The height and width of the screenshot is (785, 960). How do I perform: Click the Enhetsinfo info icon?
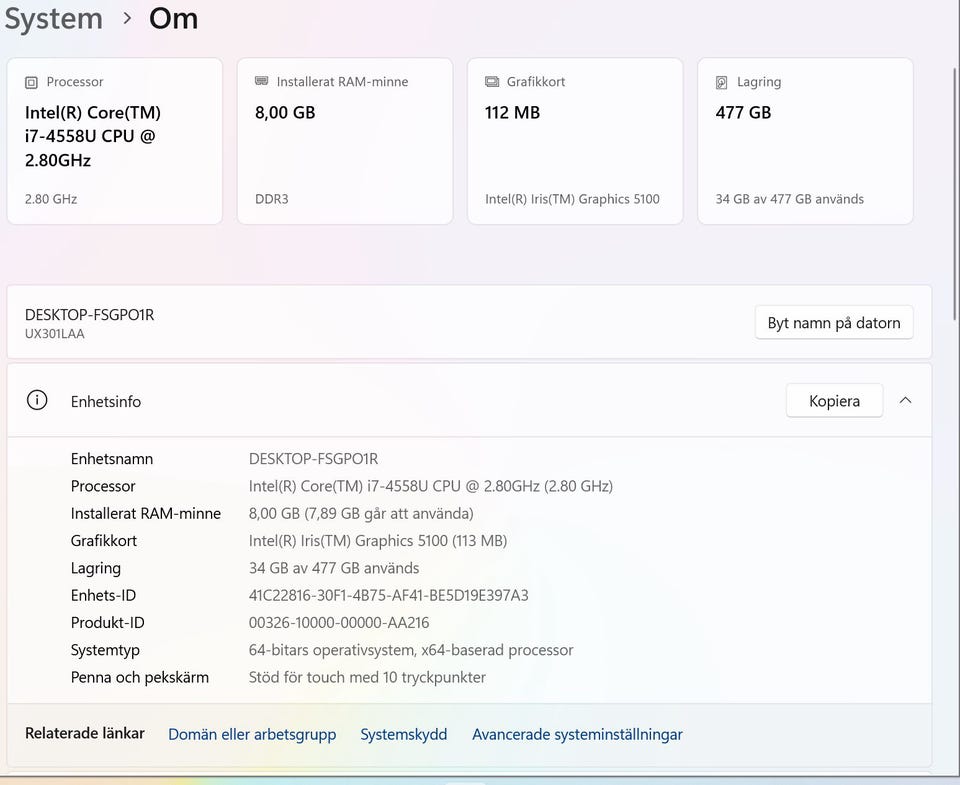tap(37, 400)
